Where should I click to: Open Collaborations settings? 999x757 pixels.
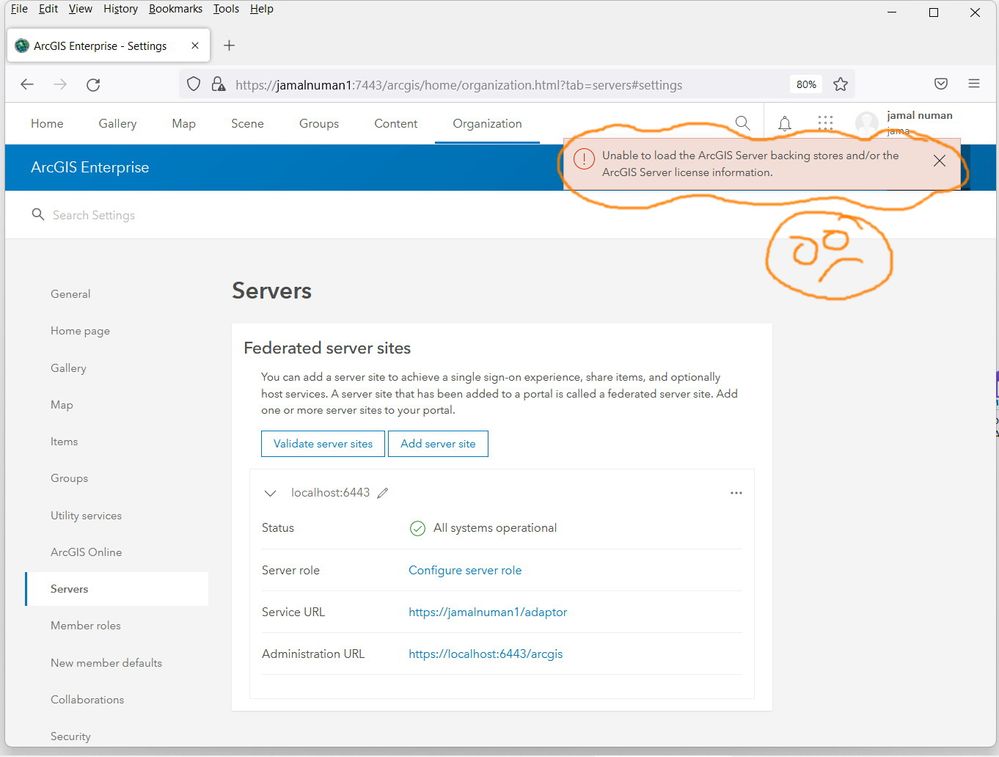[87, 700]
